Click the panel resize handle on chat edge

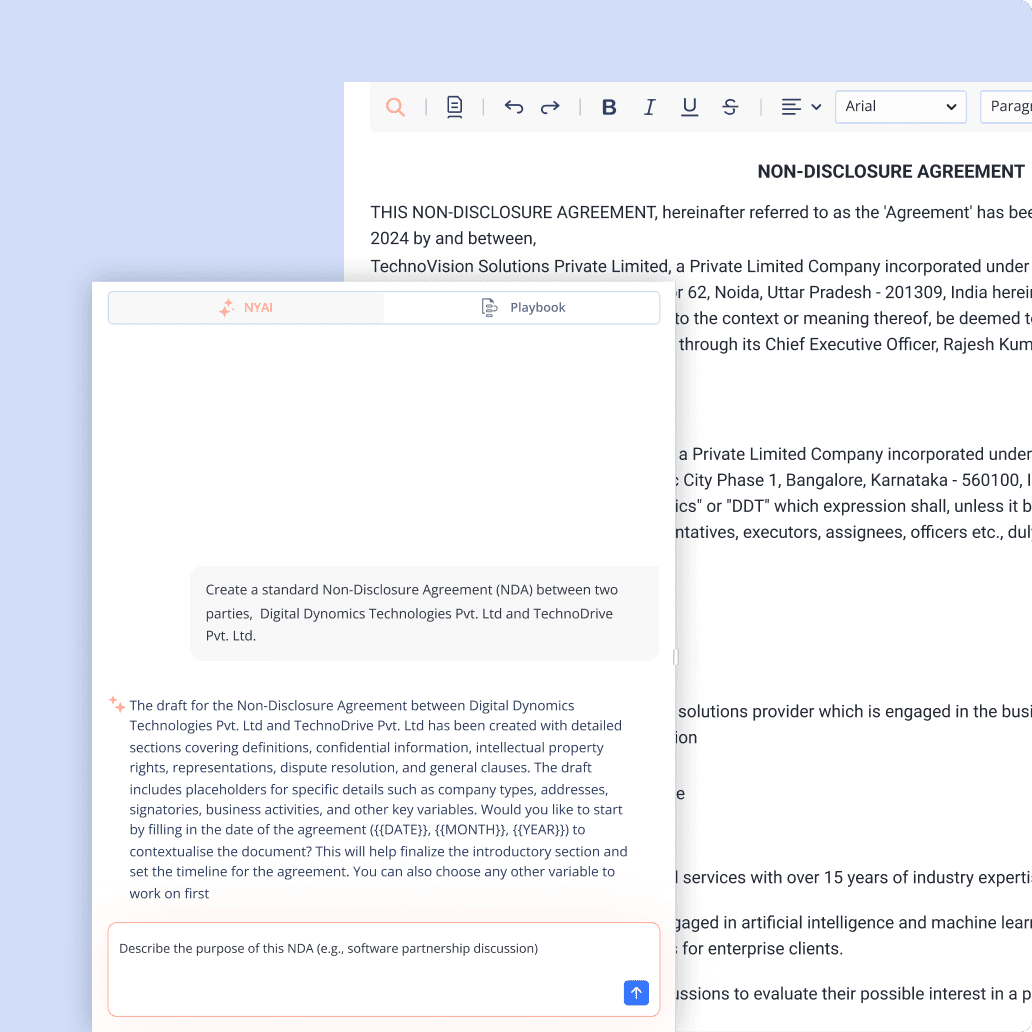click(x=675, y=657)
